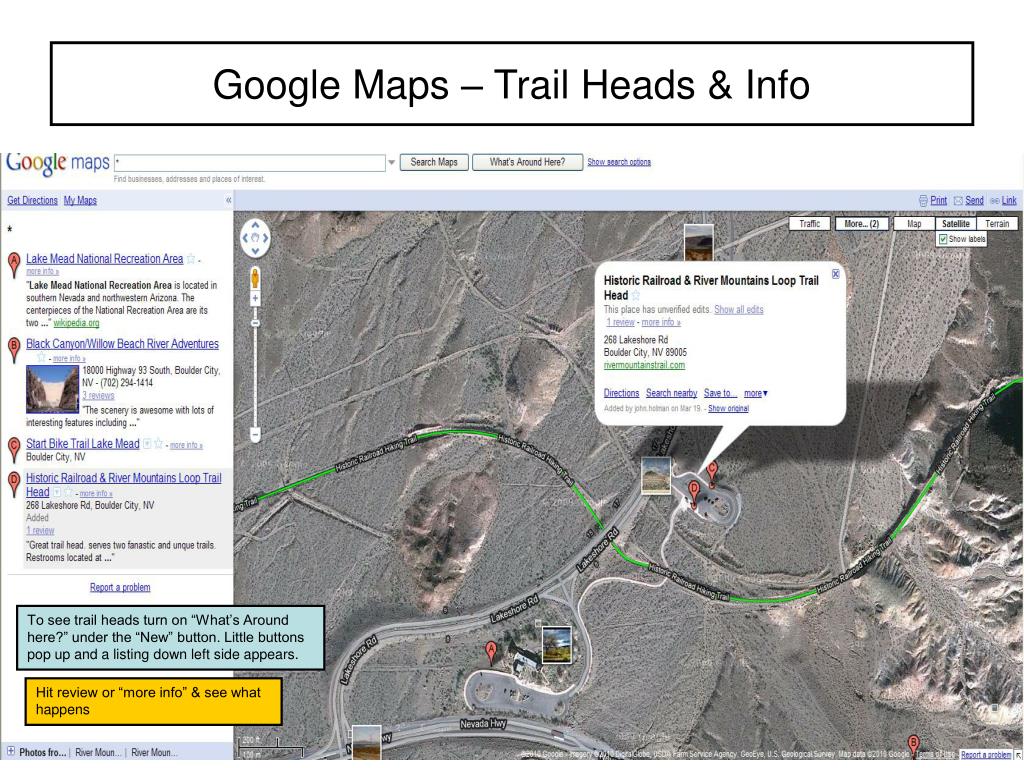Open Get Directions tab

(x=33, y=200)
